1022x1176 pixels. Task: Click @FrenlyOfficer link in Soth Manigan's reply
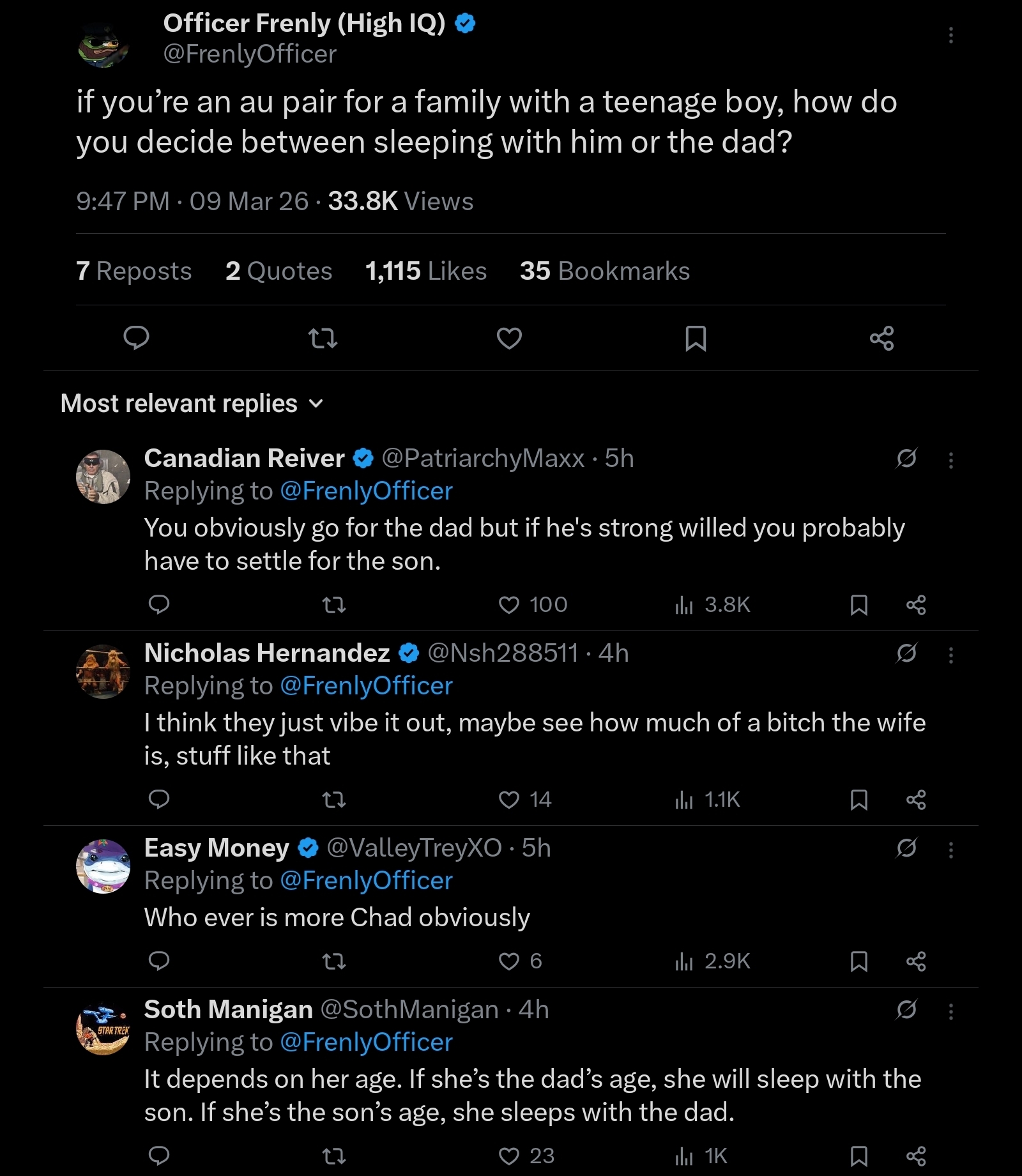pos(366,1042)
